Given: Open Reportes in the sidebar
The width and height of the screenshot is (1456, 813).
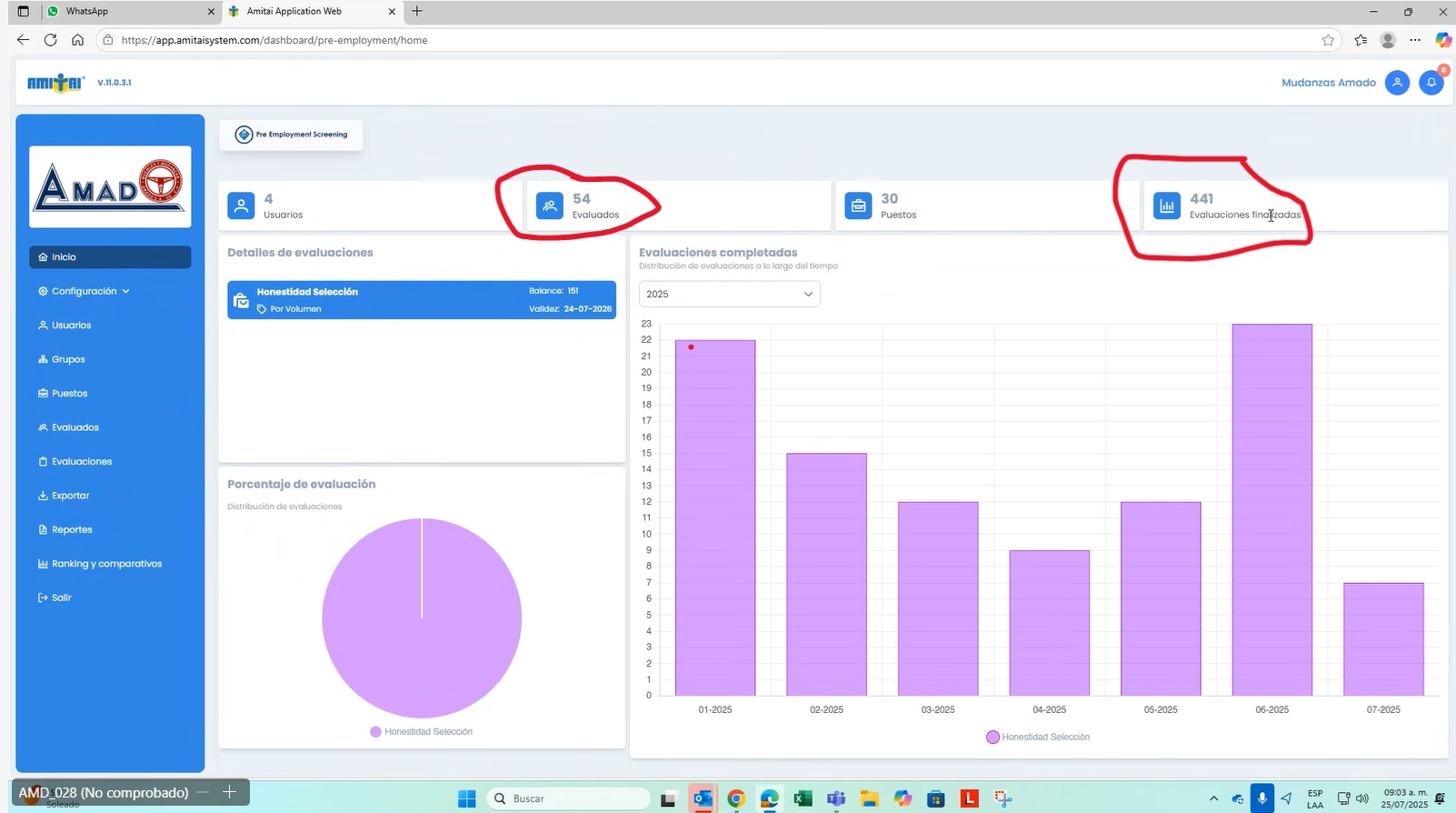Looking at the screenshot, I should pos(72,529).
